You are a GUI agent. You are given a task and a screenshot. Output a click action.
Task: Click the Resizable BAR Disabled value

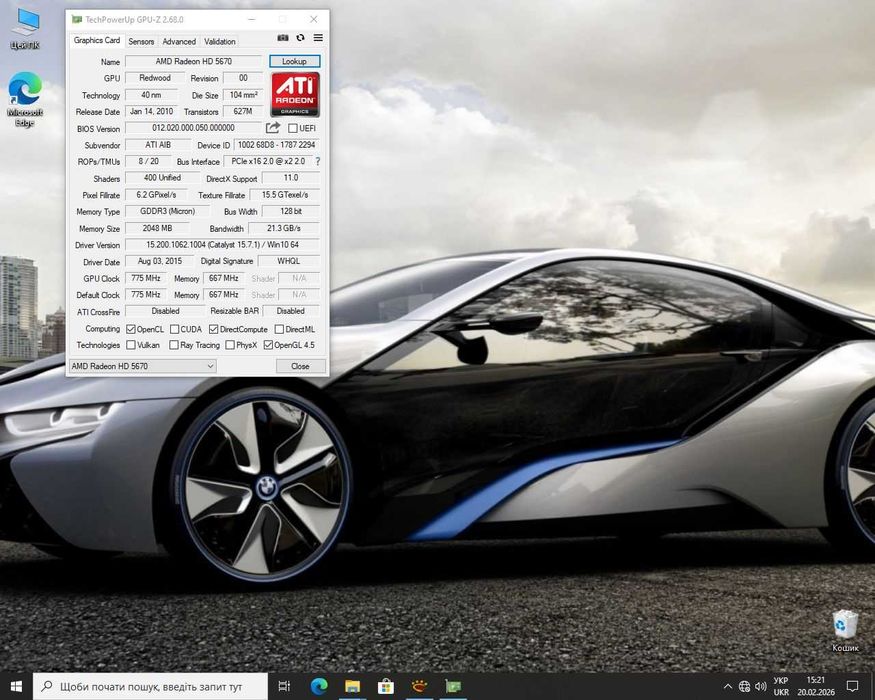click(291, 311)
